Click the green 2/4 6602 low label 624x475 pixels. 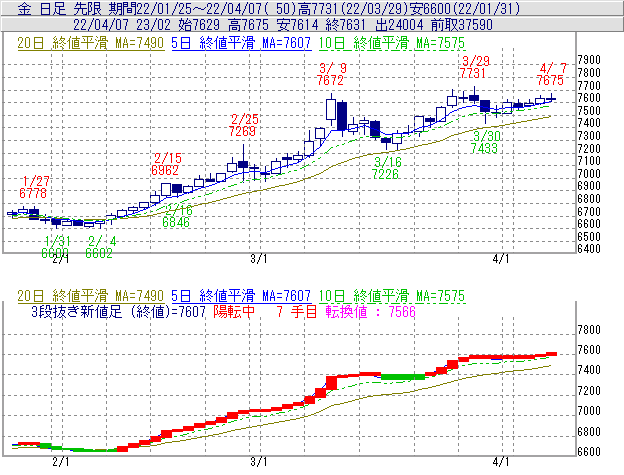point(100,247)
